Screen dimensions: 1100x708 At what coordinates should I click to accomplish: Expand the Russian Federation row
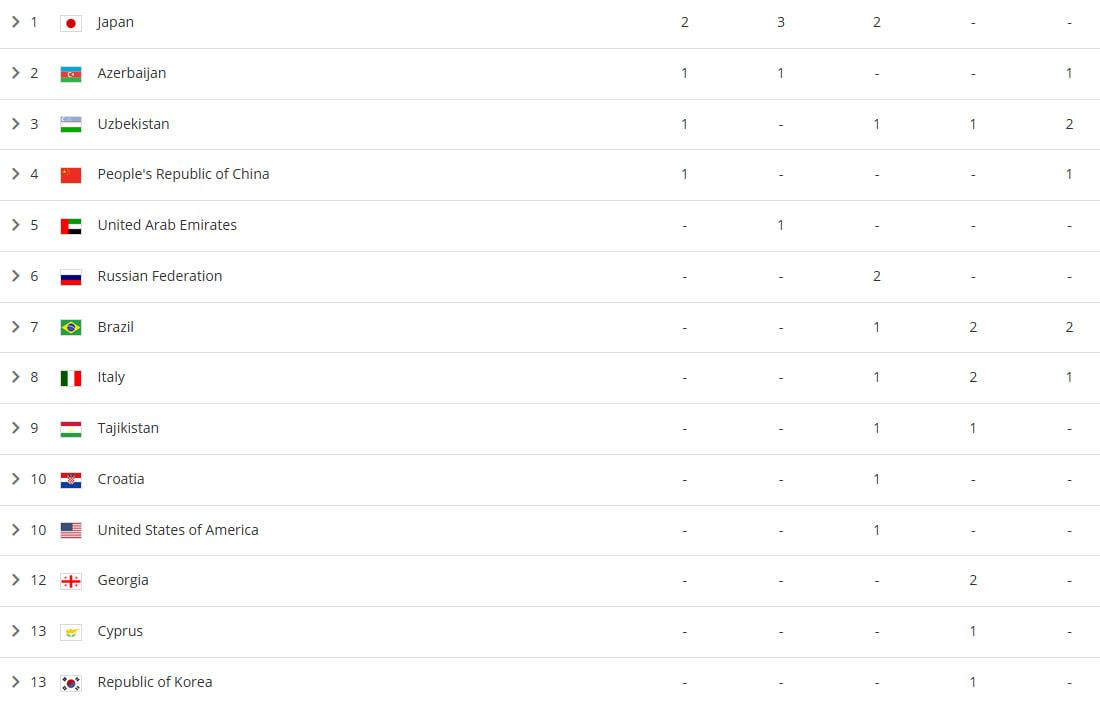(x=15, y=276)
